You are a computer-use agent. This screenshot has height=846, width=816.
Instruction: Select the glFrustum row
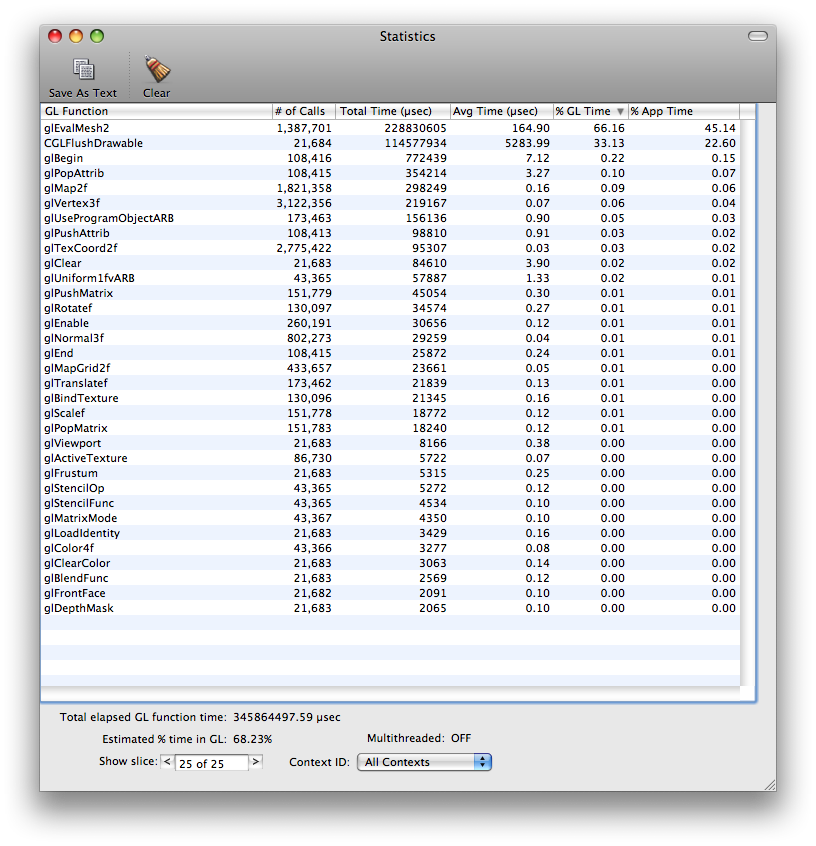pos(390,473)
